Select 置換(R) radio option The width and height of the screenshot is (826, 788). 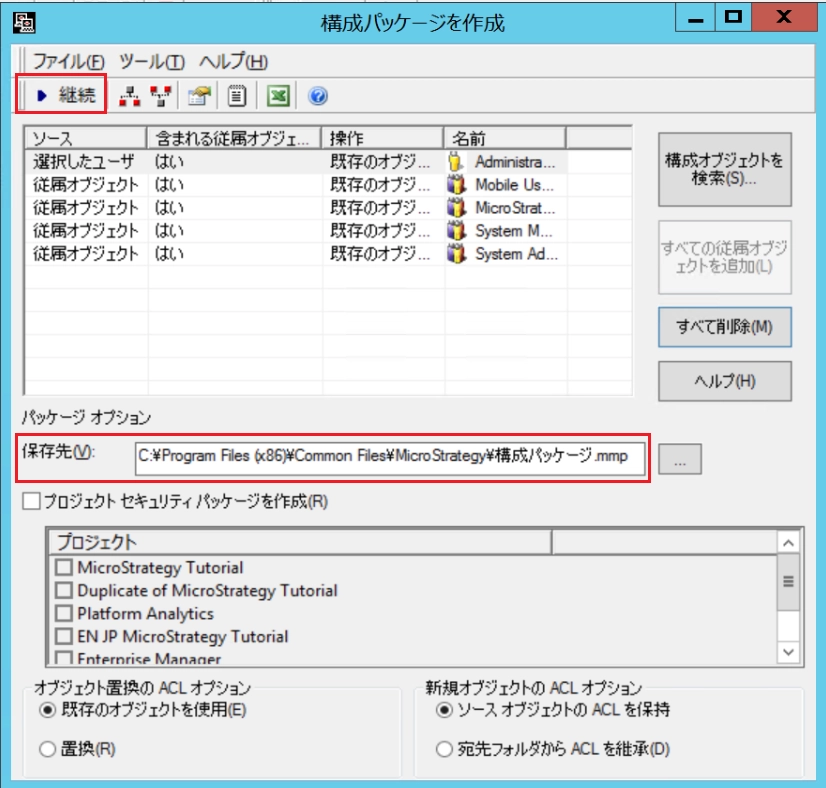pos(47,748)
